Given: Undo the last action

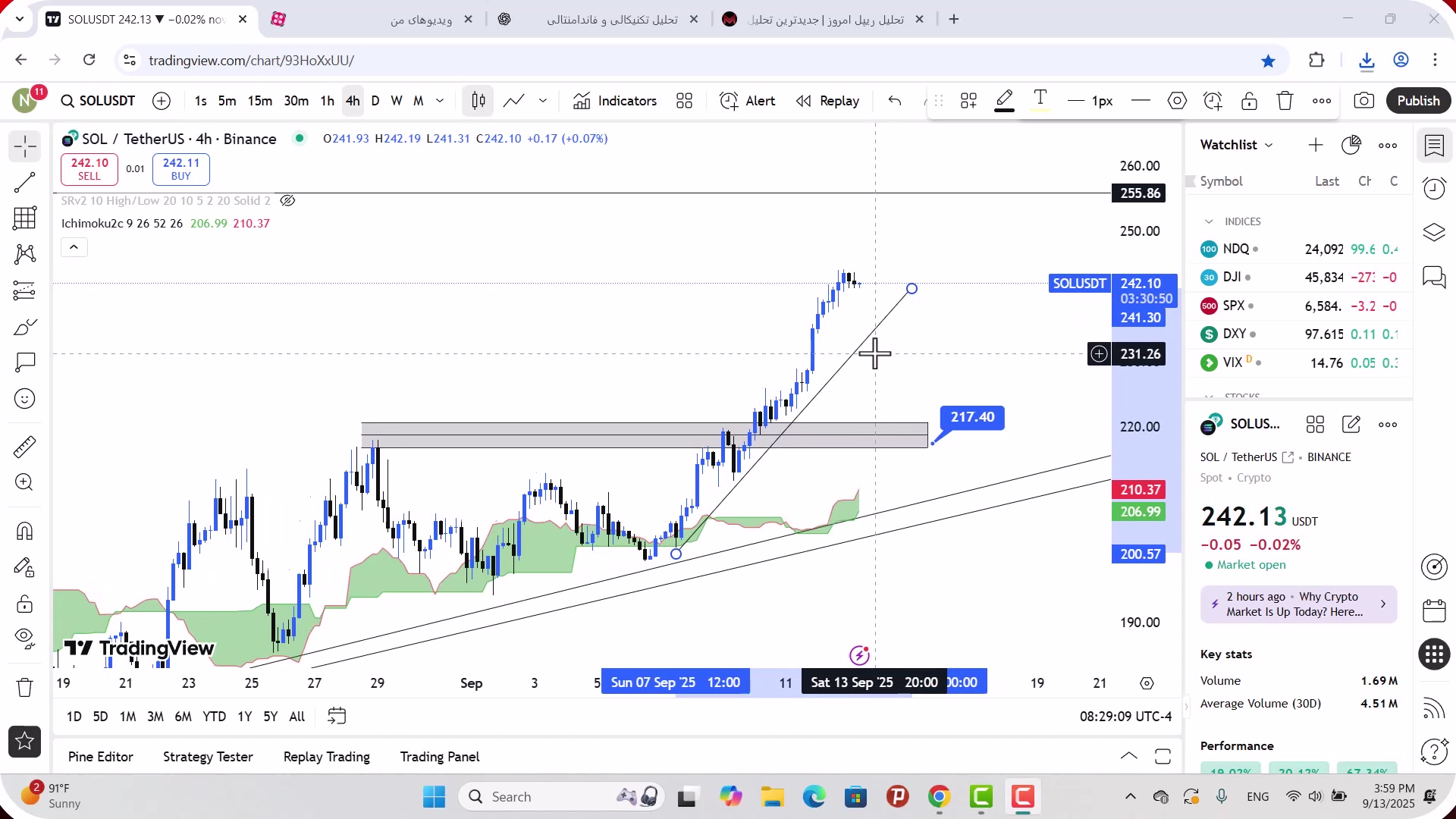Looking at the screenshot, I should (x=895, y=101).
